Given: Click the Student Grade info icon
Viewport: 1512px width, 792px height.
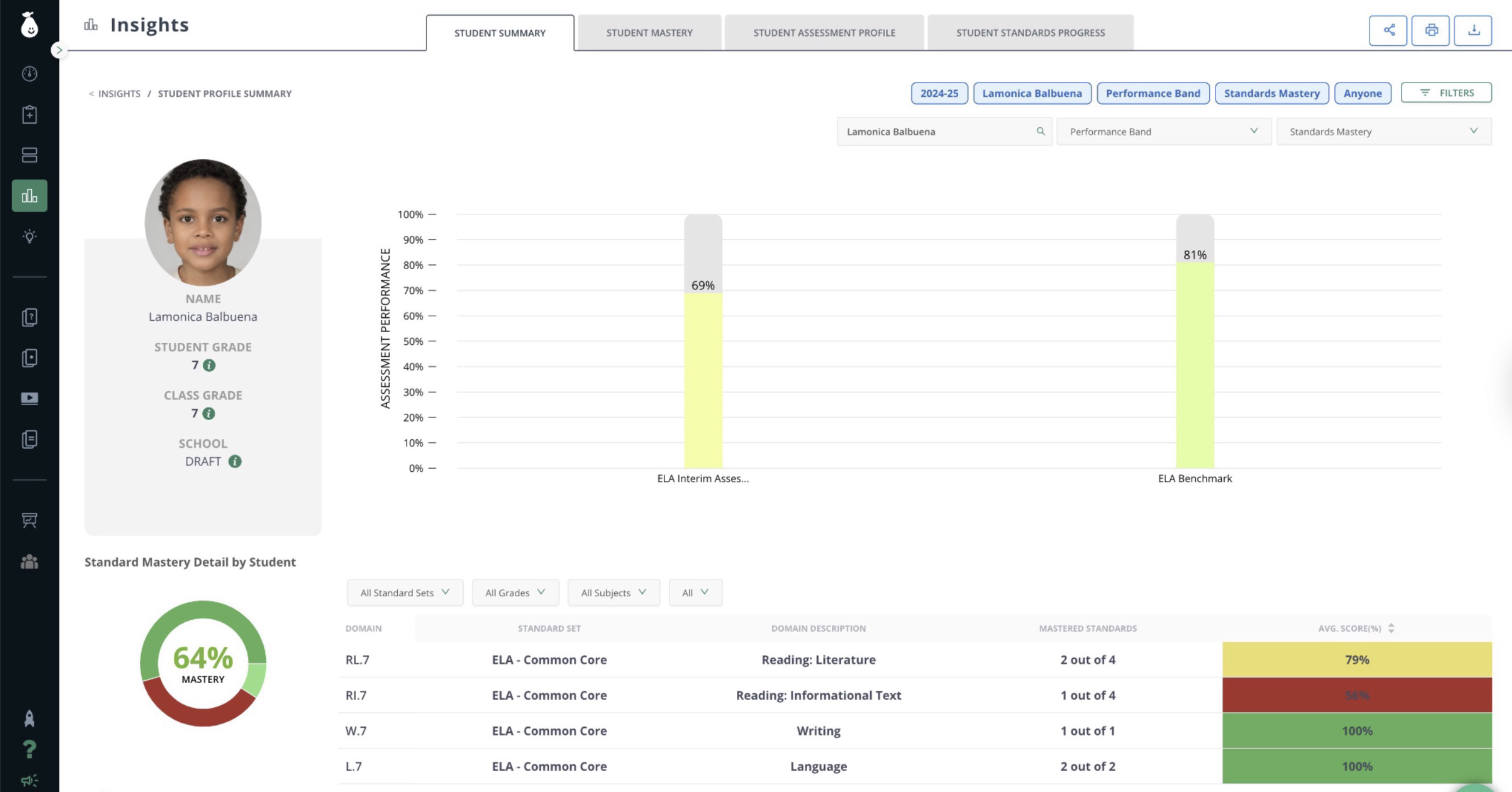Looking at the screenshot, I should pyautogui.click(x=209, y=365).
